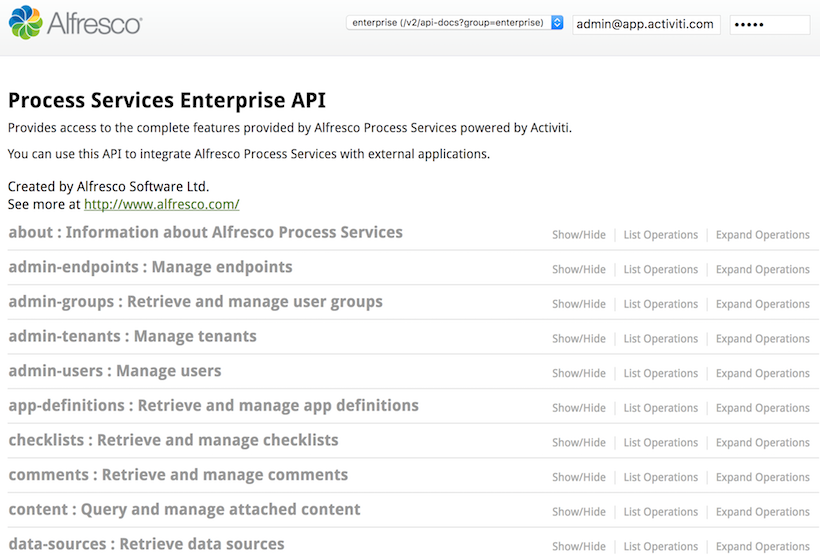Click Expand Operations for admin-tenants
The width and height of the screenshot is (820, 555).
[x=762, y=338]
